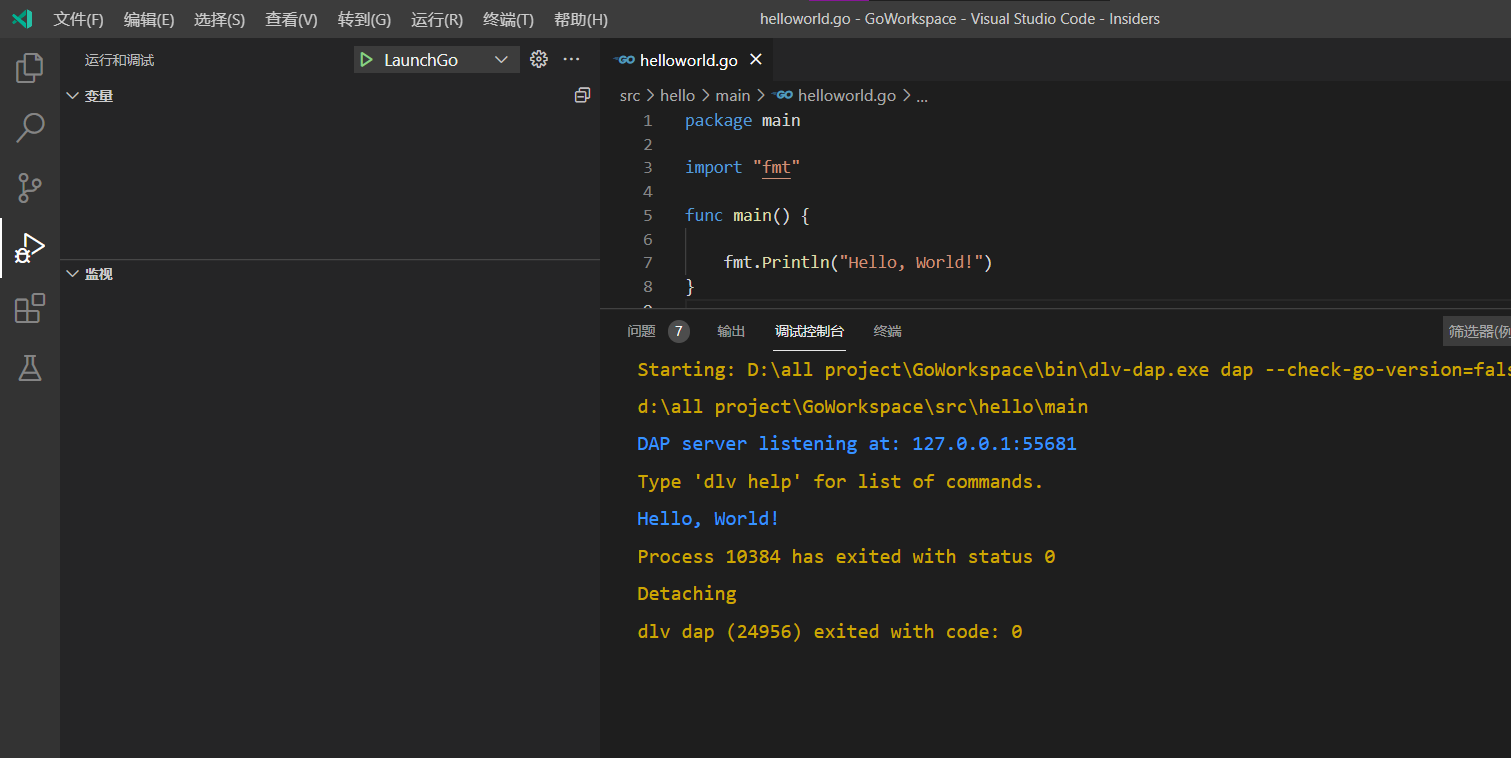This screenshot has width=1511, height=758.
Task: Switch to the 输出 panel tab
Action: point(731,332)
